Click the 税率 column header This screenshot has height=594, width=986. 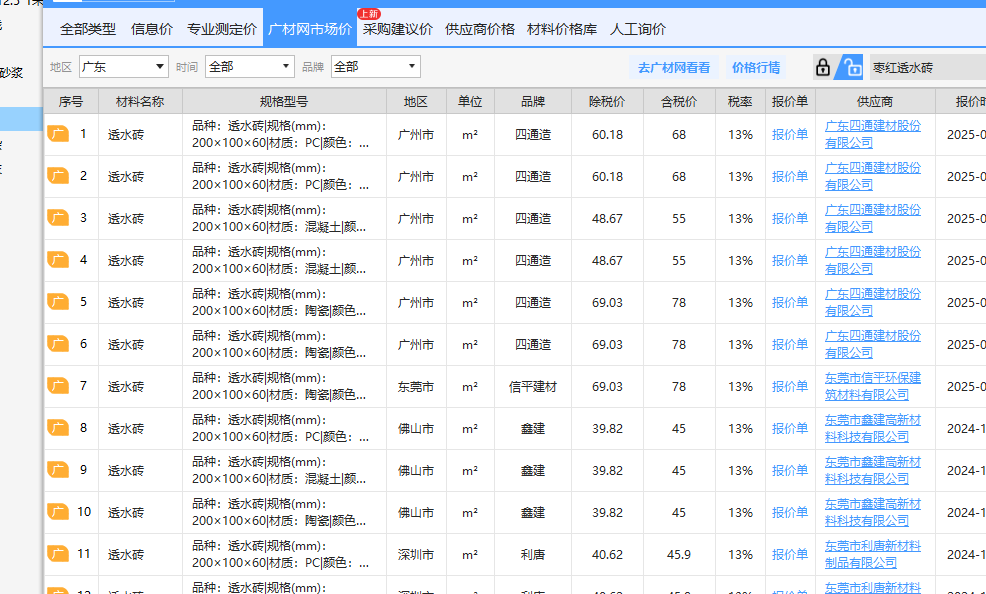[x=740, y=101]
